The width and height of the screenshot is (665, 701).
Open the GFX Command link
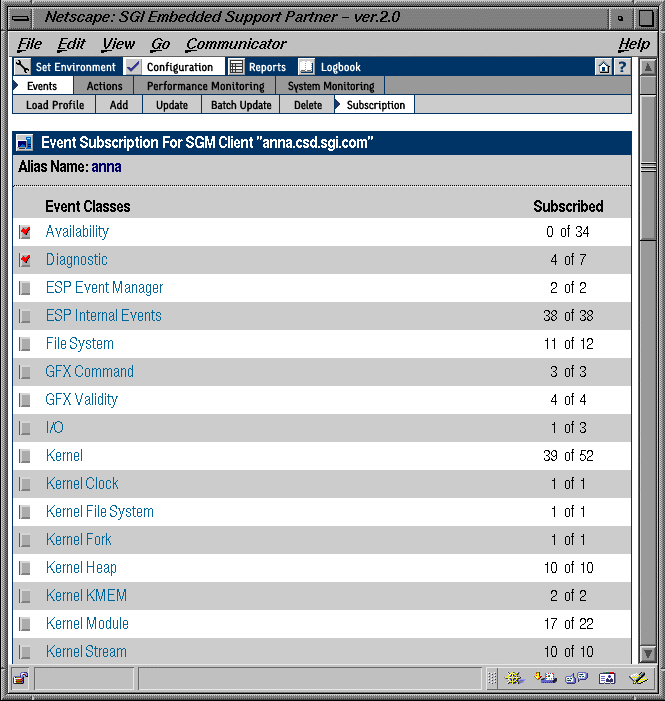click(89, 372)
